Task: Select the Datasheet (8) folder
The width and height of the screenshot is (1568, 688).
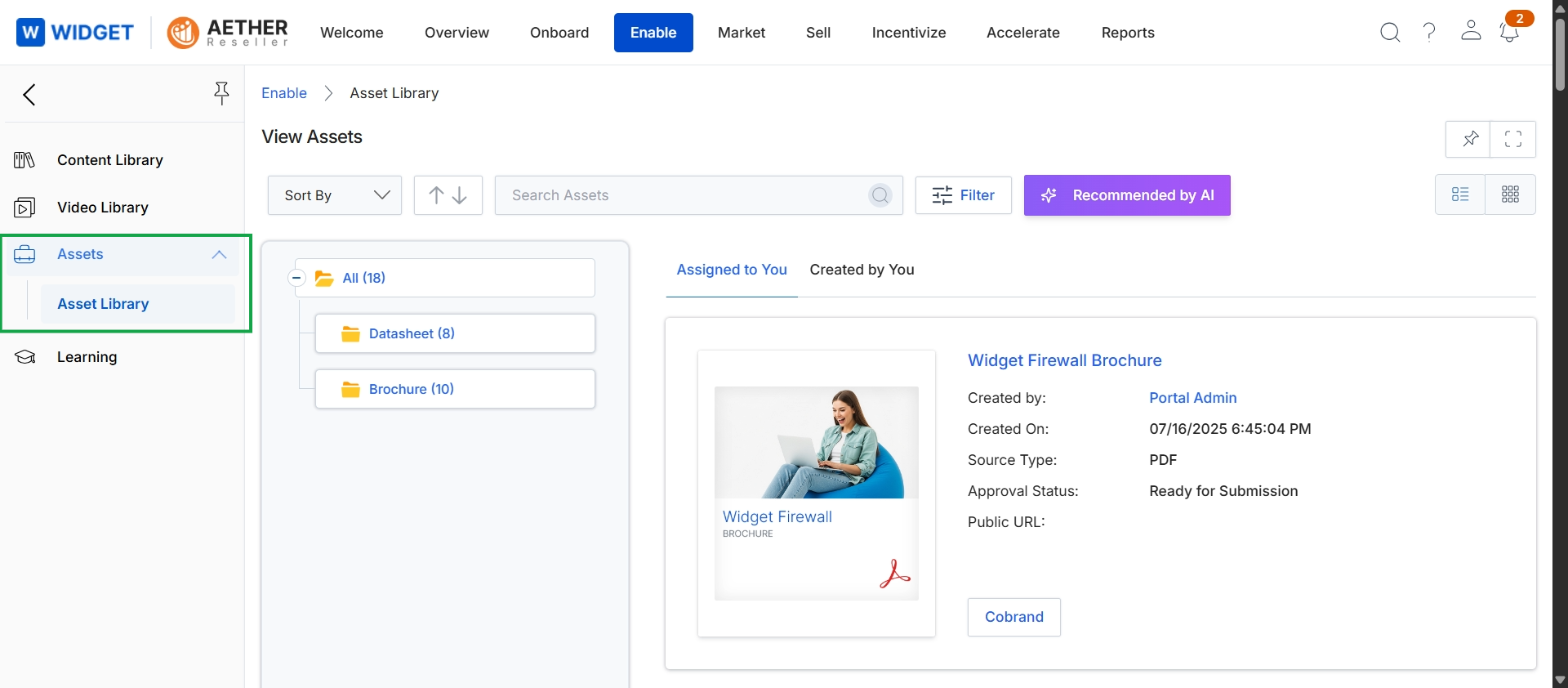Action: point(455,333)
